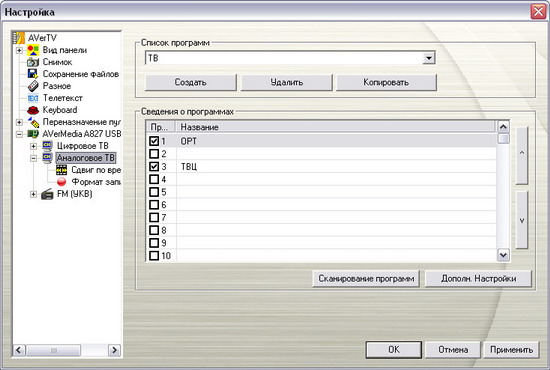Check the program 4 checkbox
The height and width of the screenshot is (370, 550).
point(154,179)
